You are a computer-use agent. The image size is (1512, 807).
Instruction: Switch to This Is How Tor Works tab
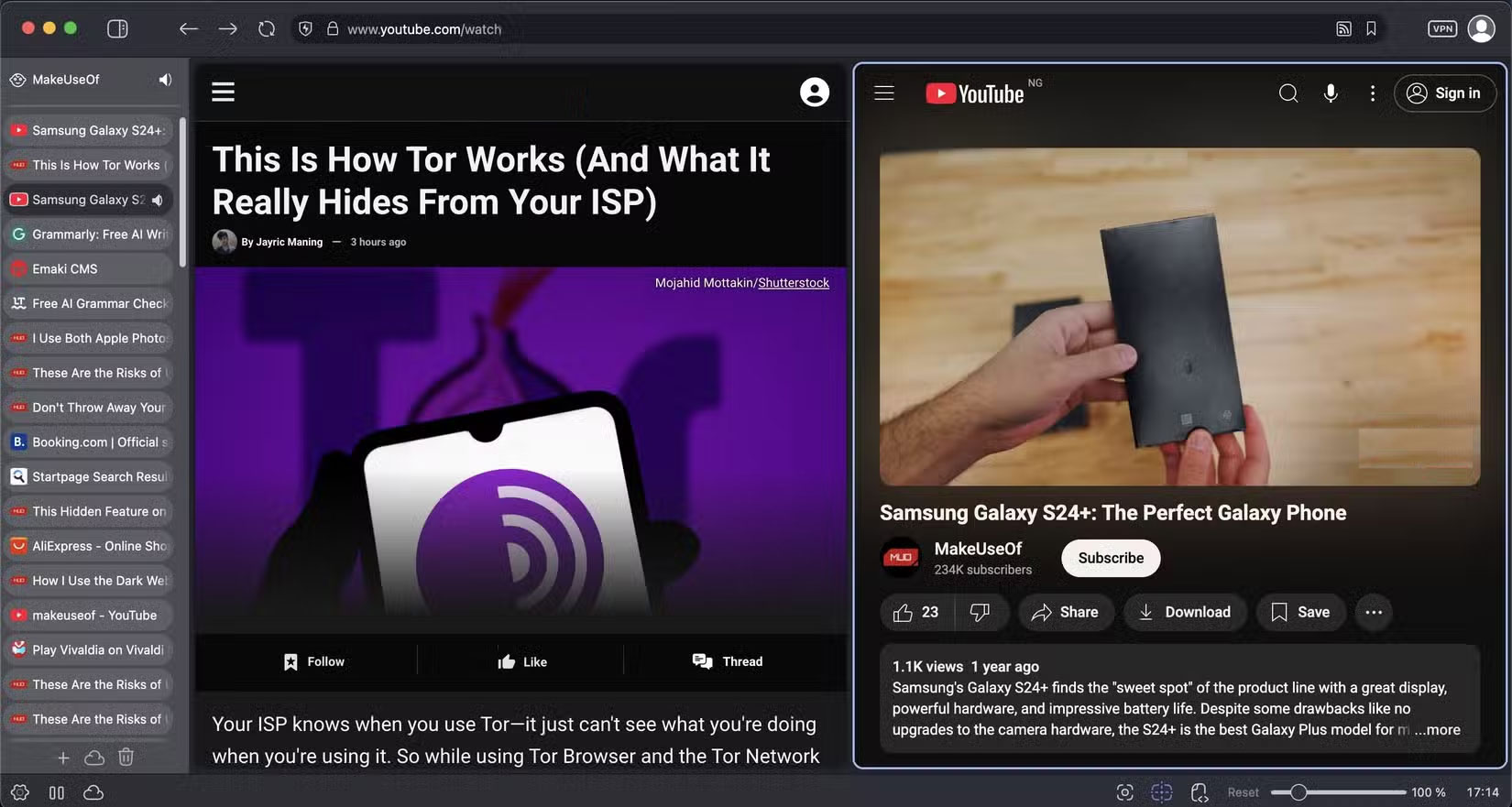(x=88, y=165)
